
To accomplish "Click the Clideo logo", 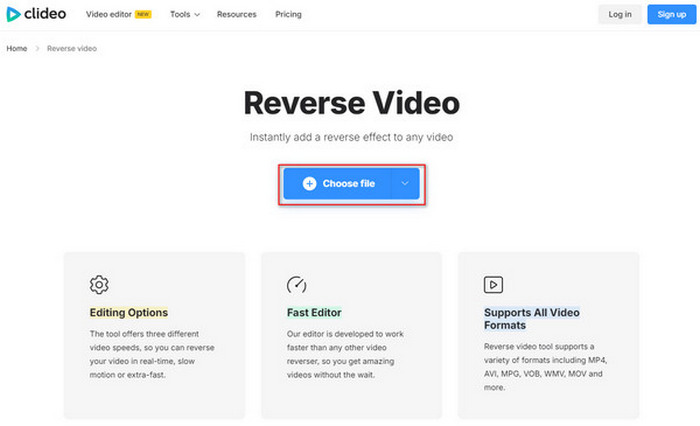I will (x=36, y=14).
